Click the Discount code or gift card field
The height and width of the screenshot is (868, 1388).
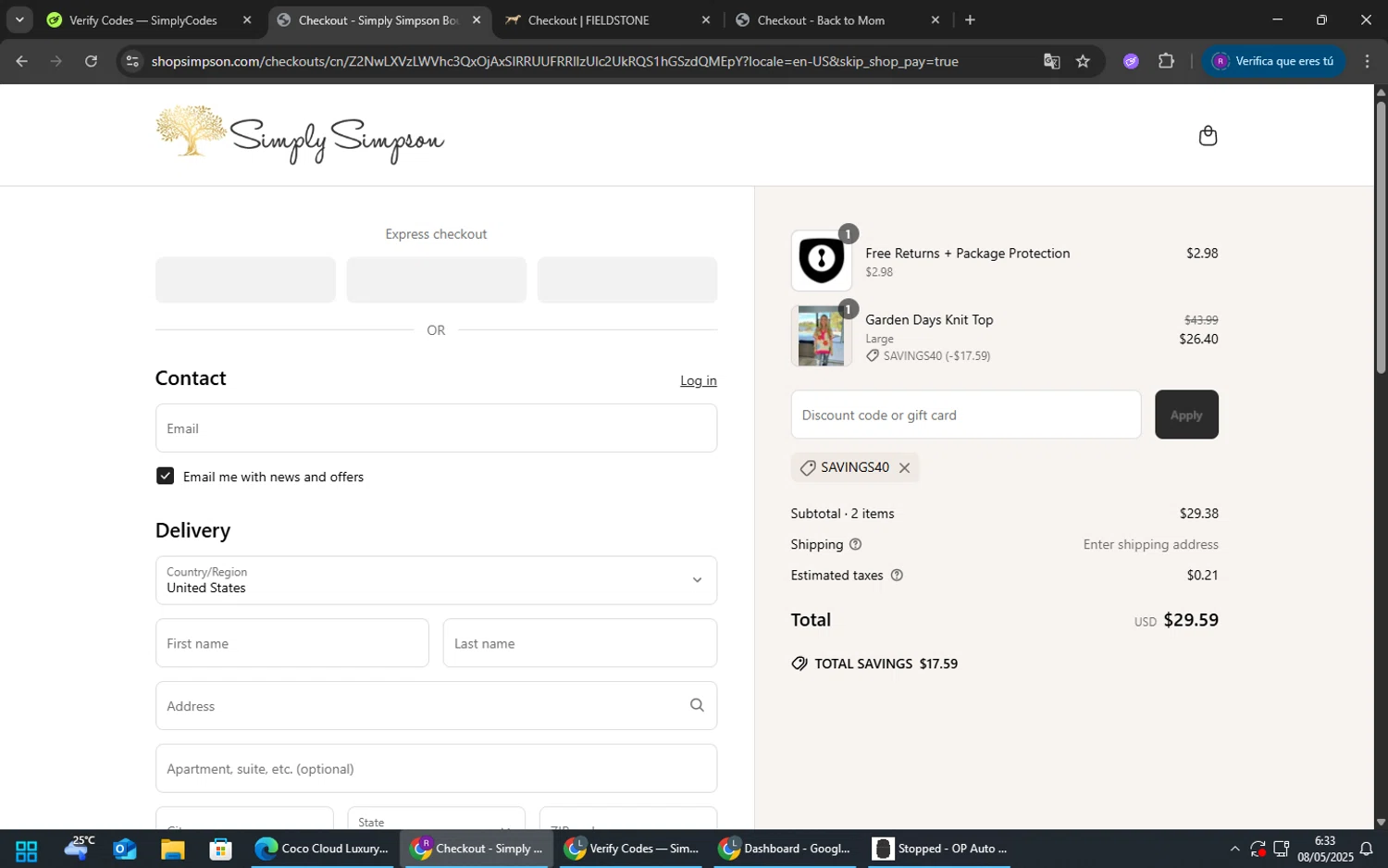tap(966, 415)
